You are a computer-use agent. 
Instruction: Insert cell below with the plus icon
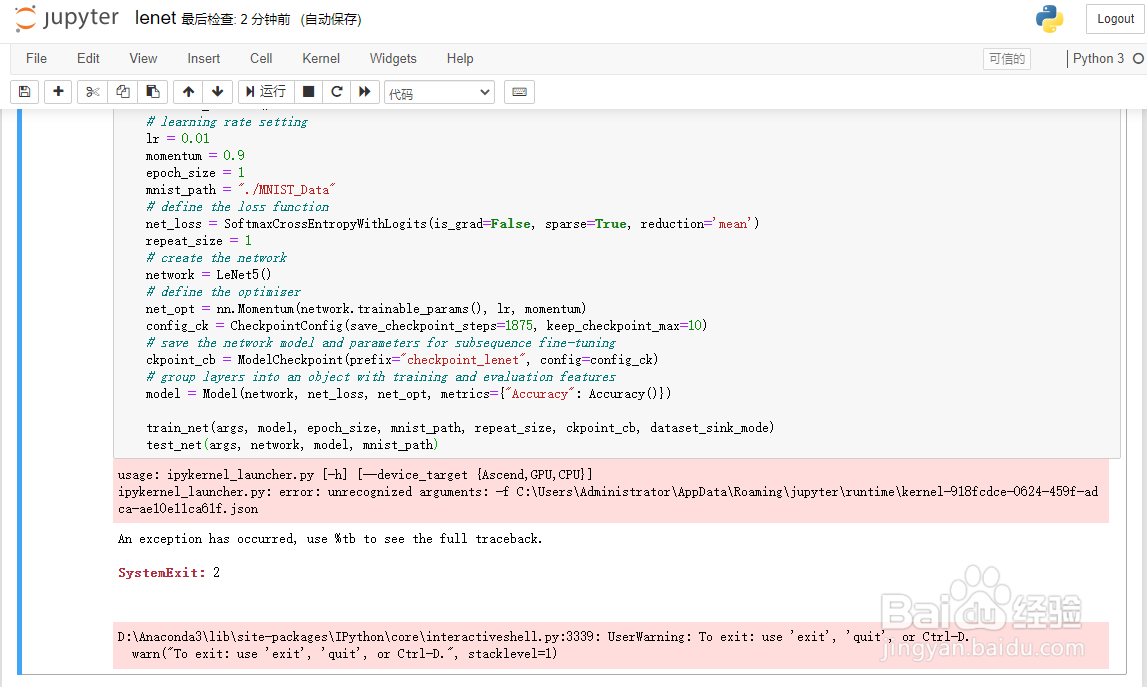click(58, 91)
